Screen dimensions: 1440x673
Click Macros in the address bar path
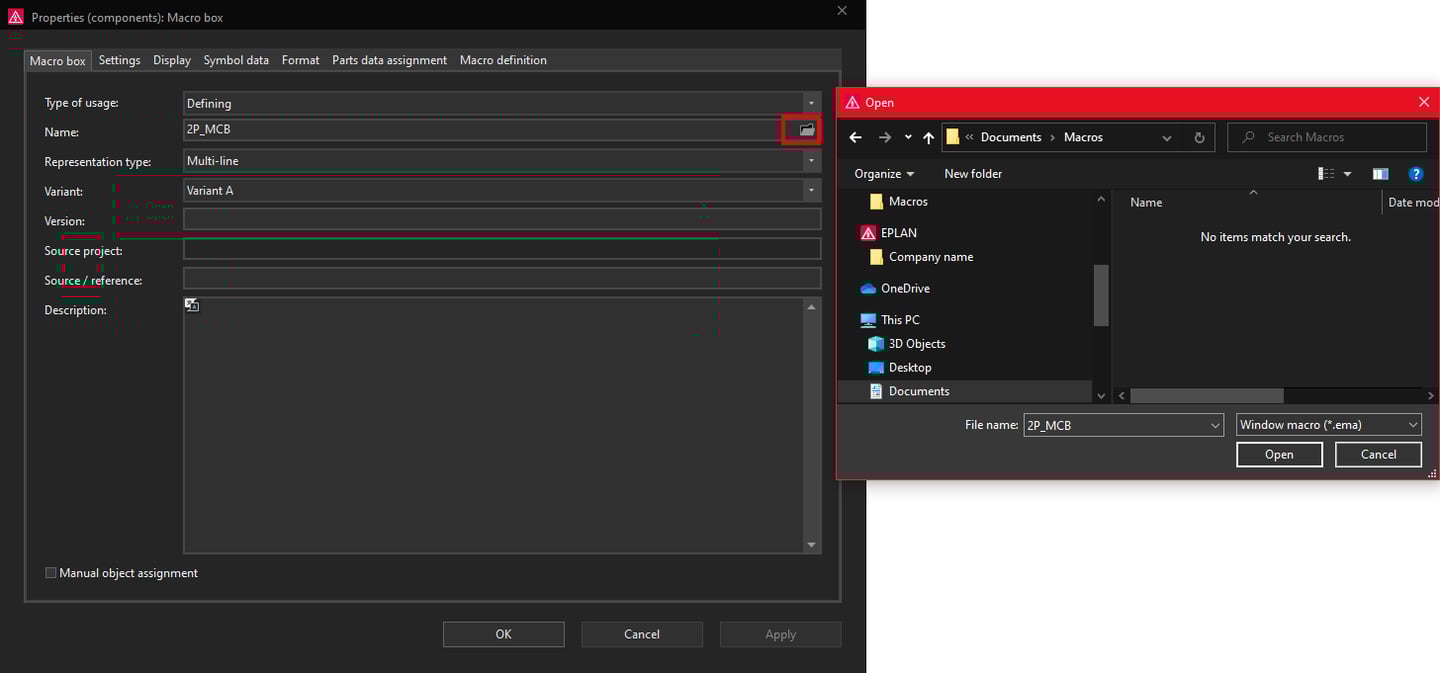[1083, 137]
